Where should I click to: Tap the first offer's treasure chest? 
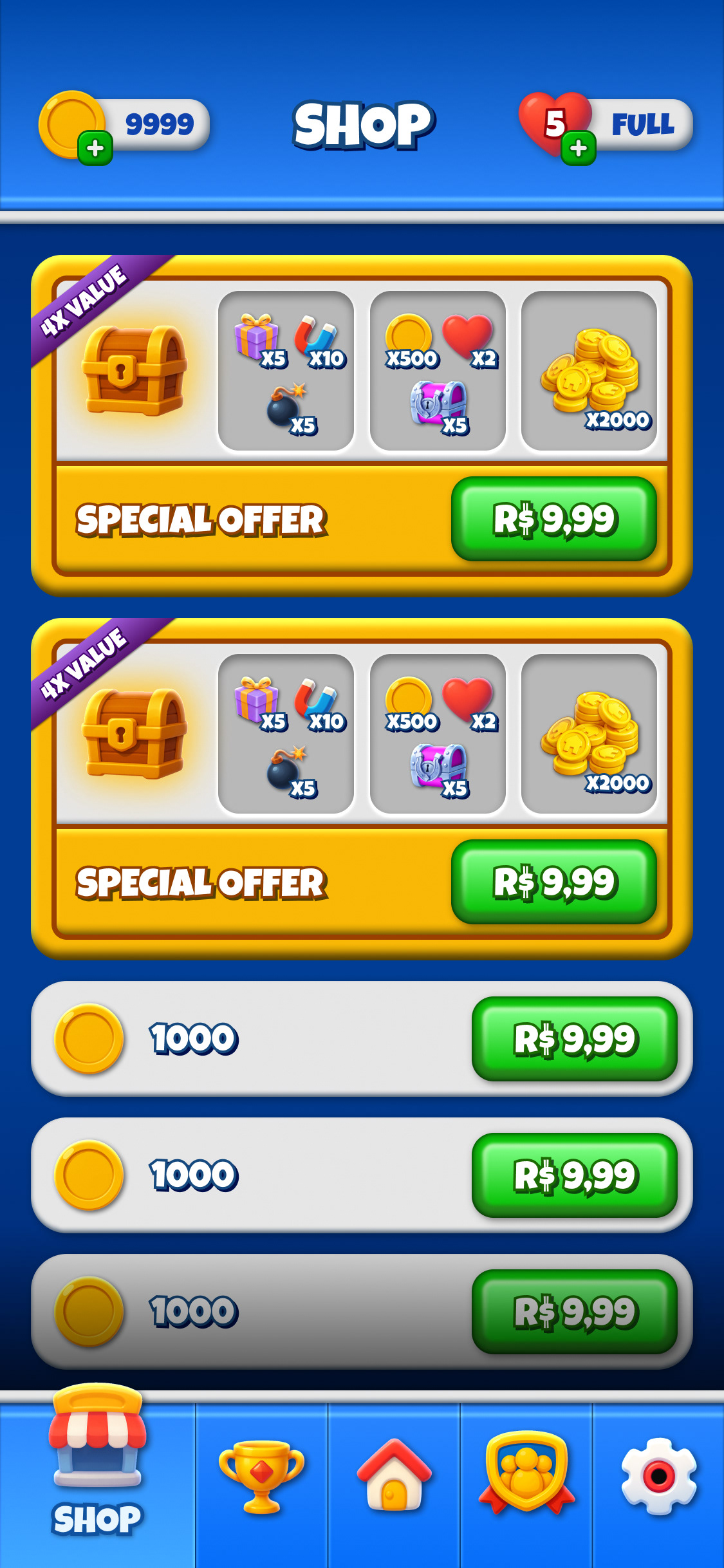pos(134,371)
